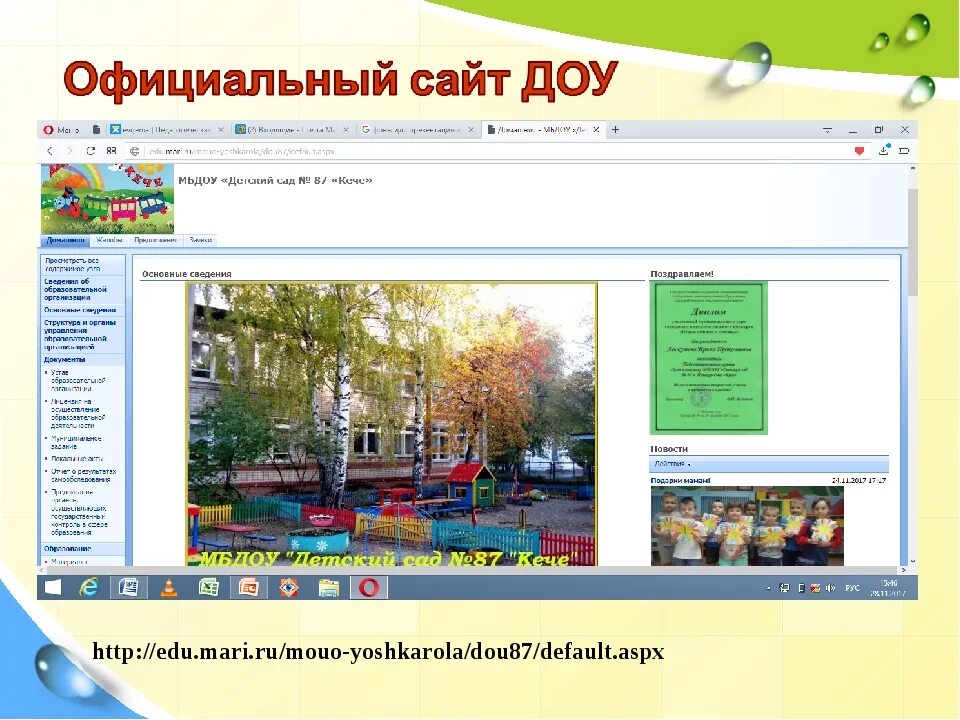Reload the page with the refresh icon

point(91,151)
